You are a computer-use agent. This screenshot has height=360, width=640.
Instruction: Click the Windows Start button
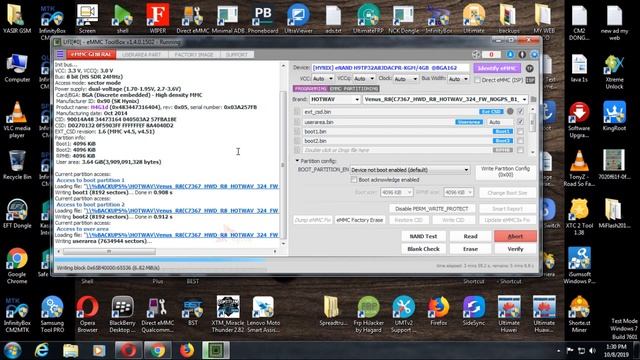coord(12,351)
